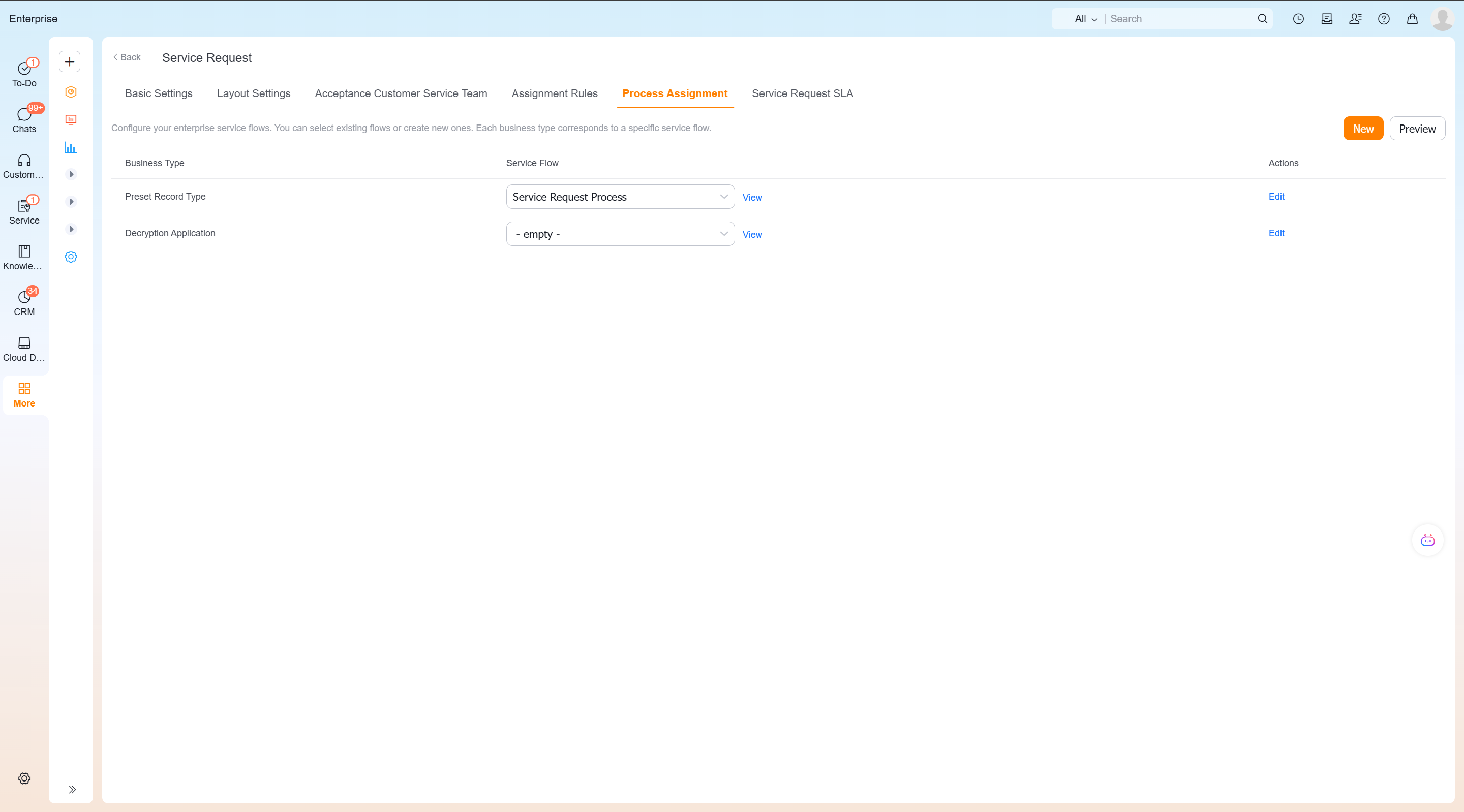Open the Chats section in the sidebar
The image size is (1464, 812).
(x=24, y=119)
